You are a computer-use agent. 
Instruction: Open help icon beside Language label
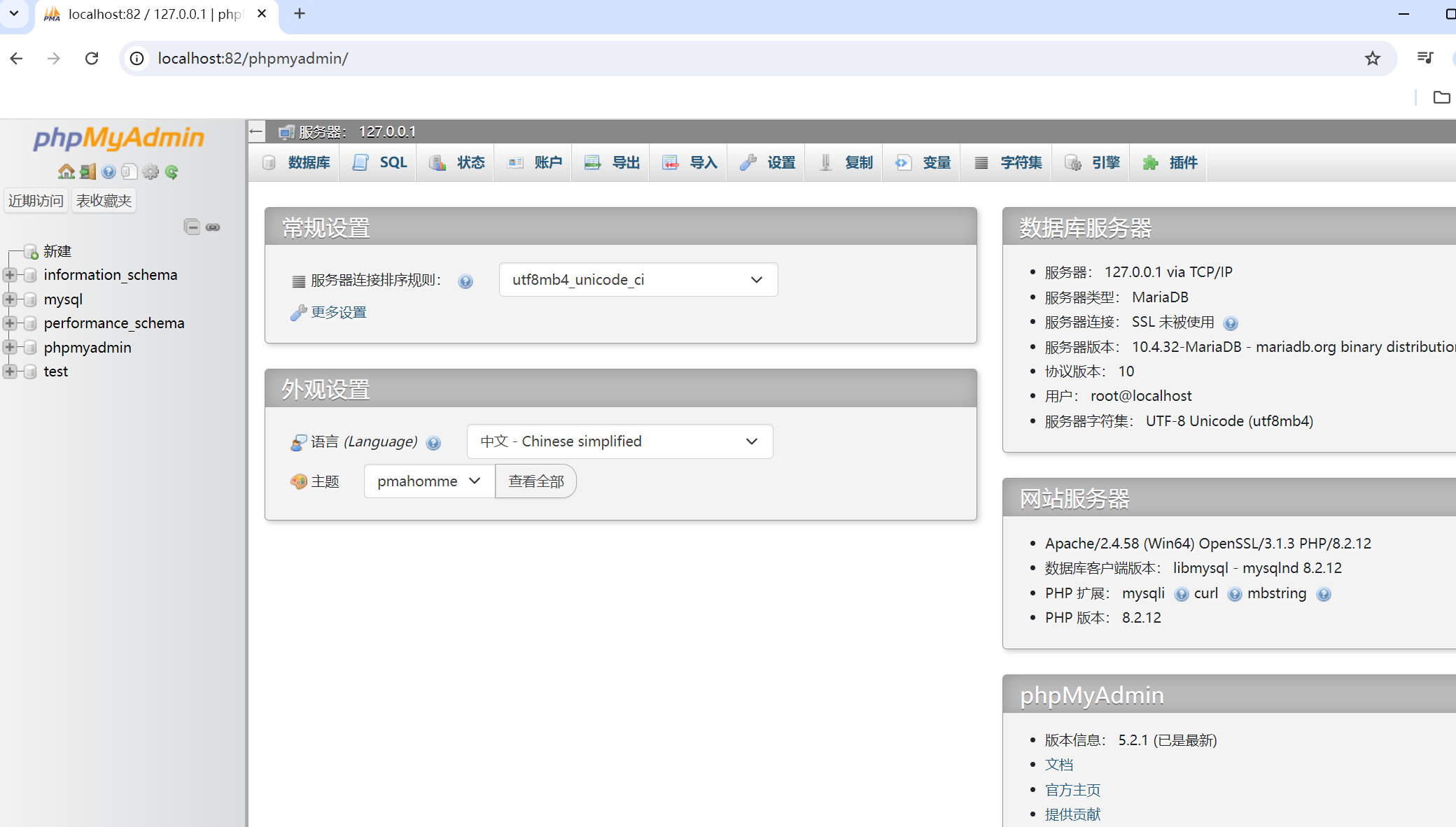pyautogui.click(x=433, y=443)
